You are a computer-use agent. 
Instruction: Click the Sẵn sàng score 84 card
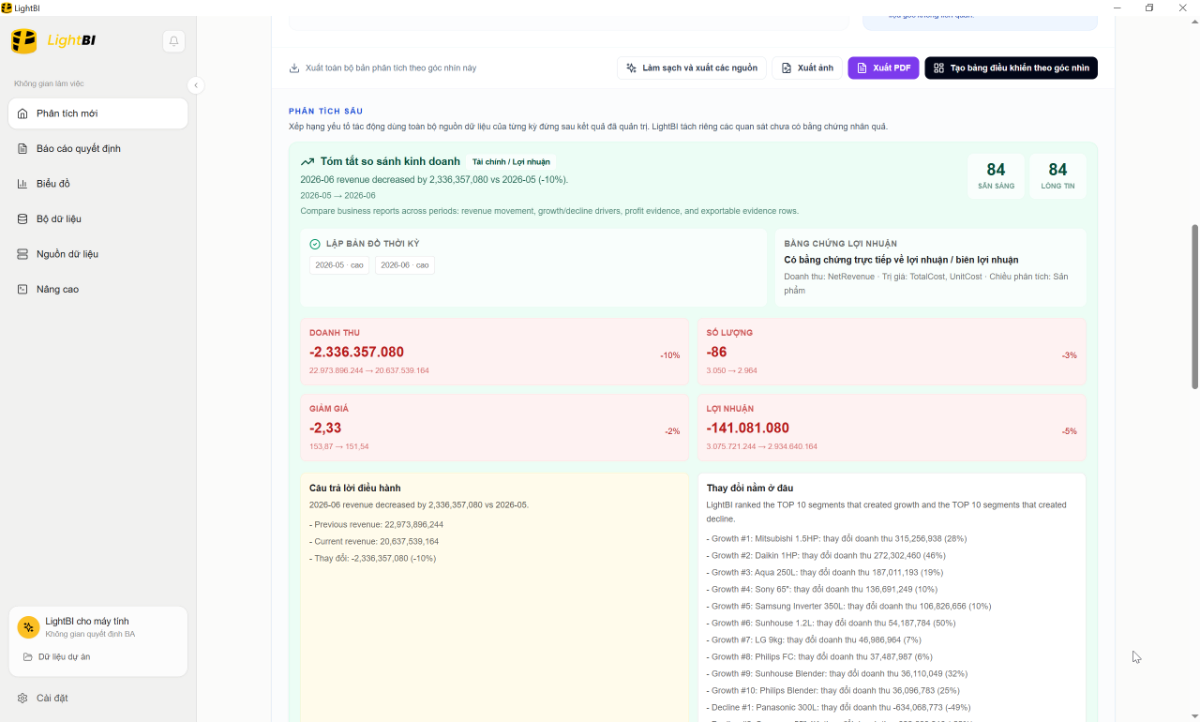coord(996,176)
